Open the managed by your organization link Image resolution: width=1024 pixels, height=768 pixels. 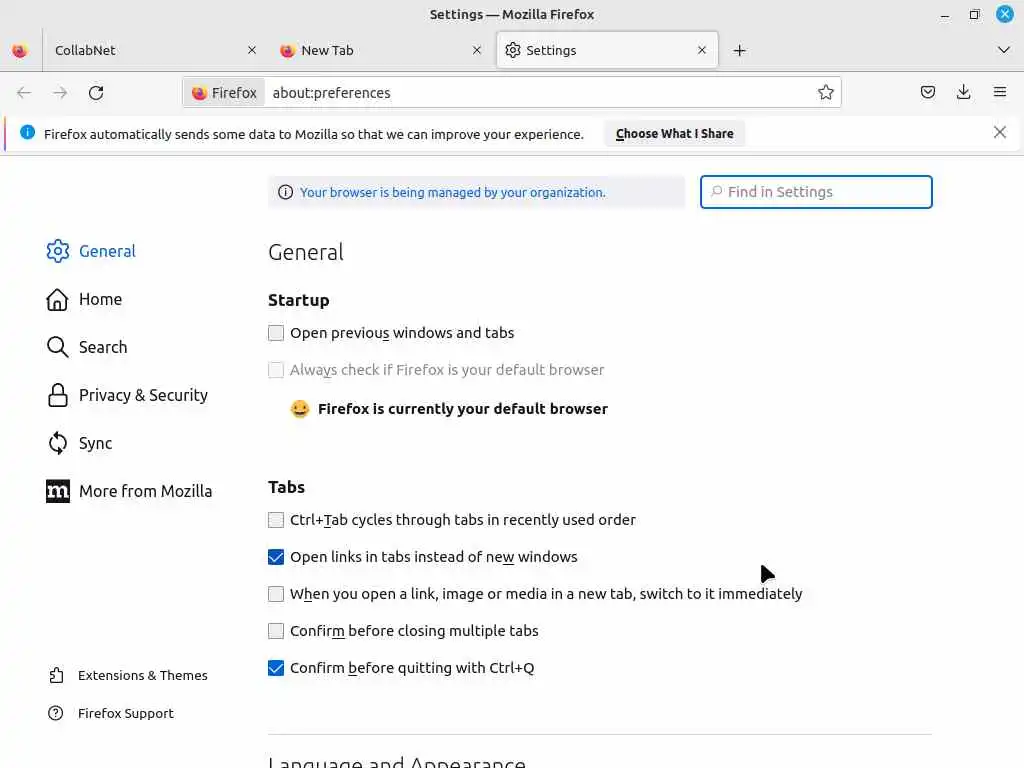point(452,192)
